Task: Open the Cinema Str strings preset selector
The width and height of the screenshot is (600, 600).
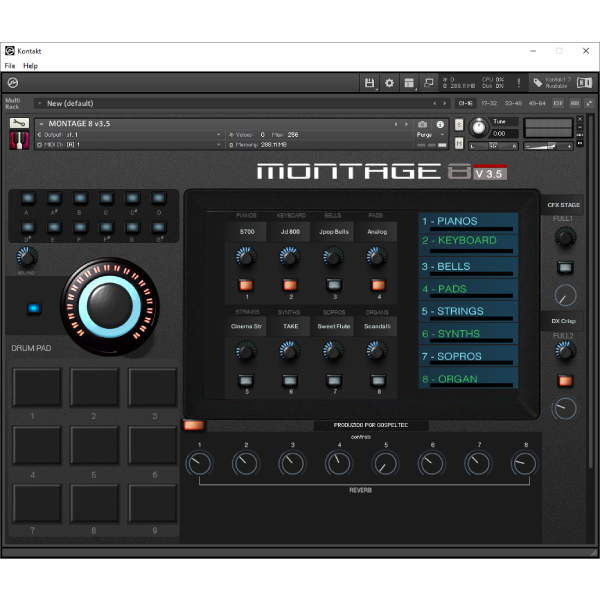Action: [246, 326]
